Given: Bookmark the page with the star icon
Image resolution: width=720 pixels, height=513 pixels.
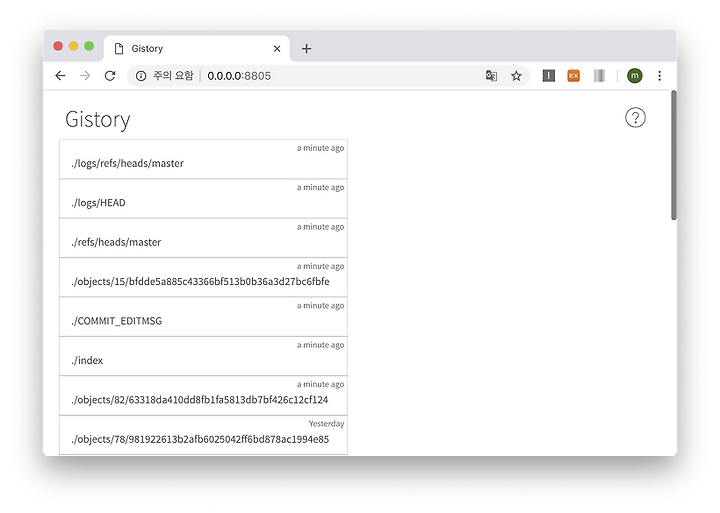Looking at the screenshot, I should pos(516,76).
